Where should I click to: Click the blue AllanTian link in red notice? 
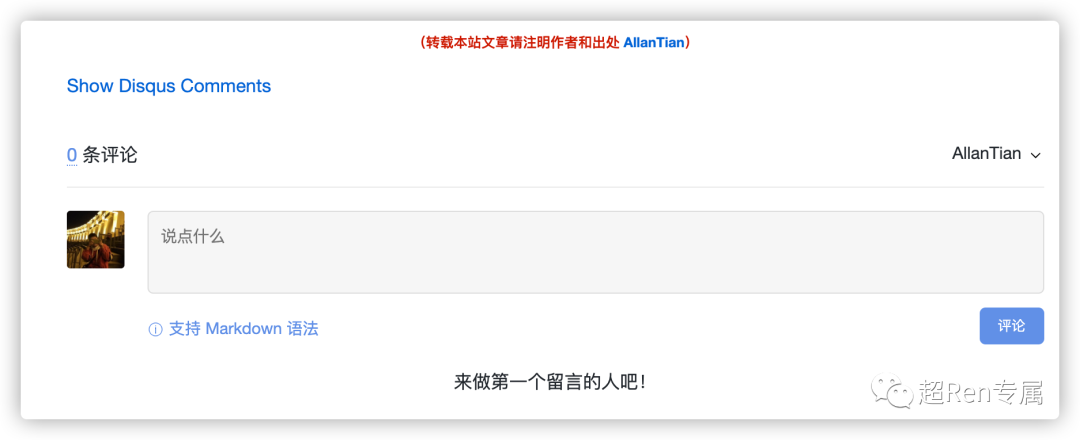[654, 43]
